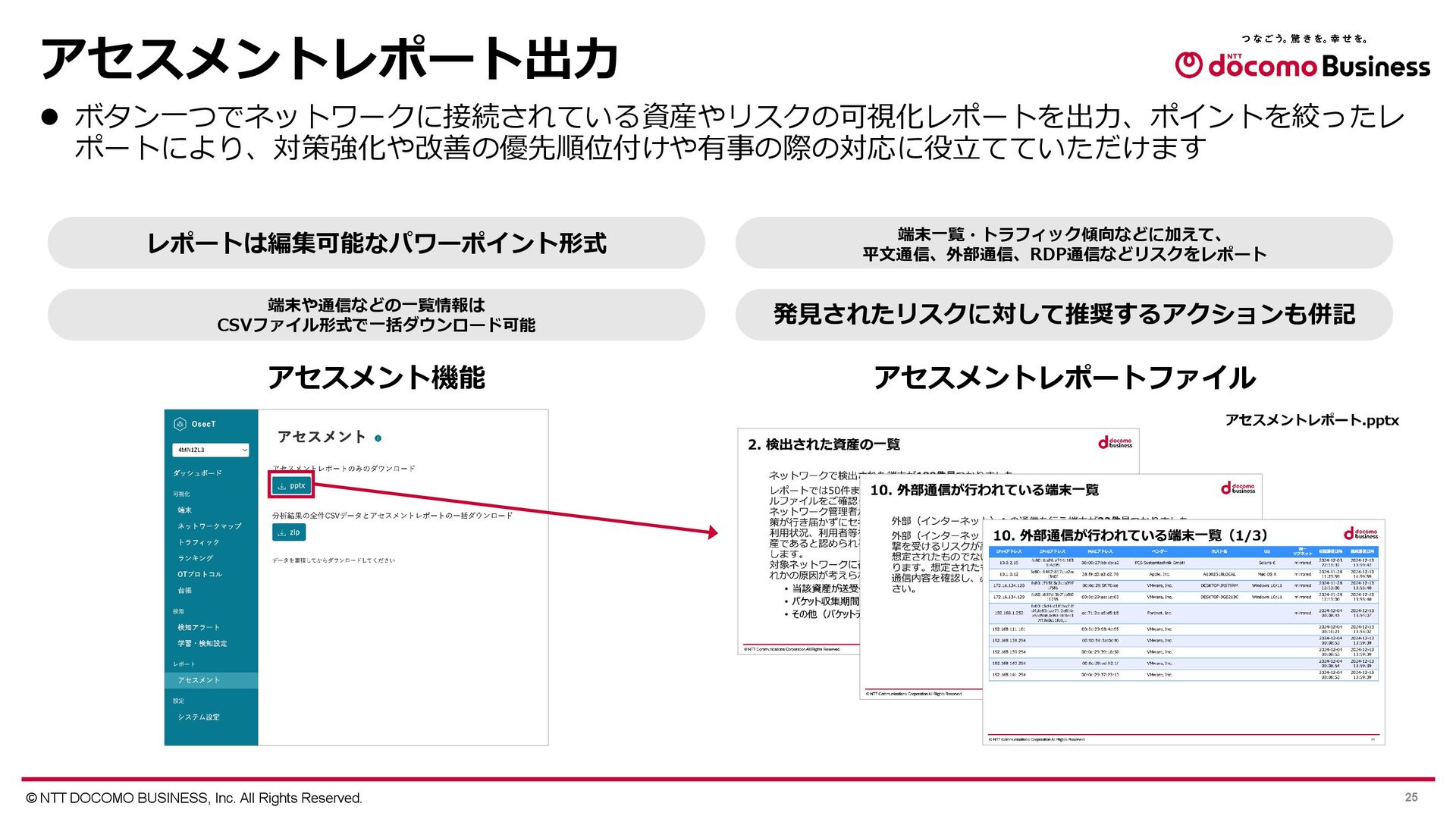1456x819 pixels.
Task: Click the 'レポートは編集可能なパワーポイント形式' pill
Action: coord(376,243)
